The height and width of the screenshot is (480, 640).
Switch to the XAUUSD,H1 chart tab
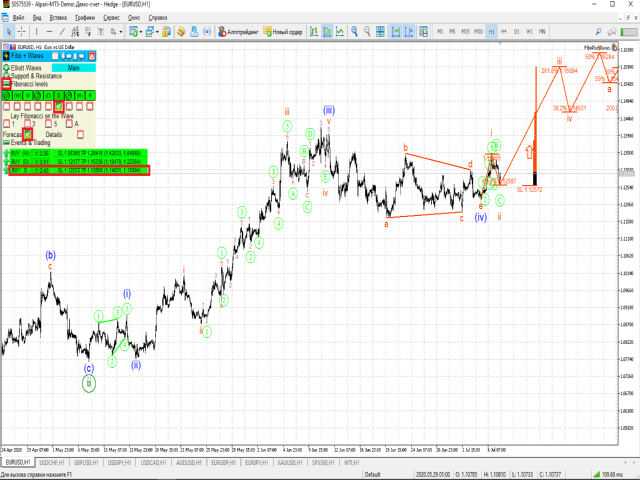289,462
